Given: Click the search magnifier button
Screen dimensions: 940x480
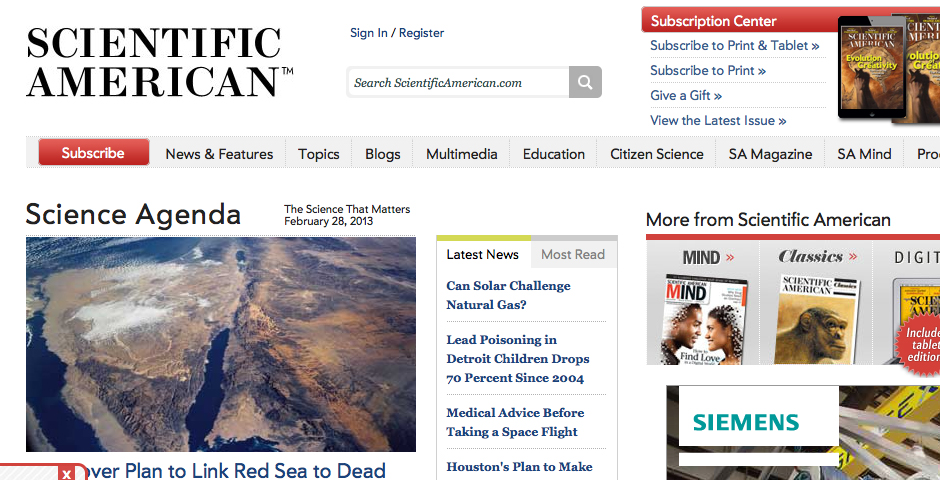Looking at the screenshot, I should (x=585, y=82).
